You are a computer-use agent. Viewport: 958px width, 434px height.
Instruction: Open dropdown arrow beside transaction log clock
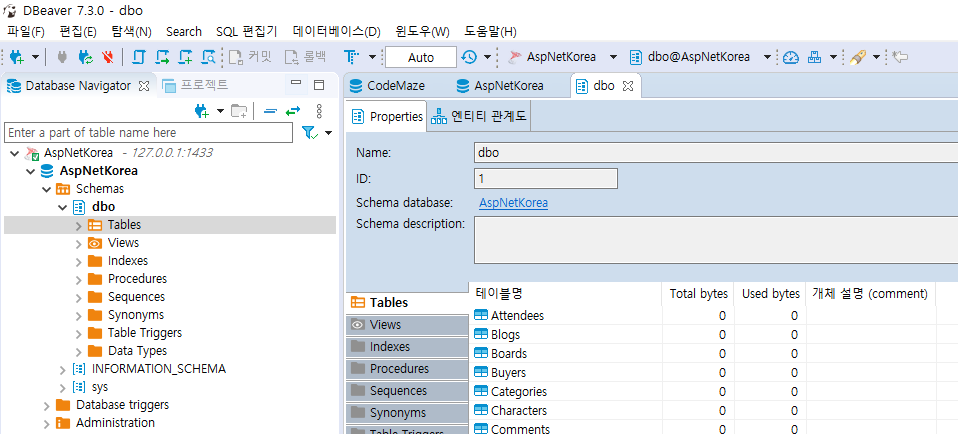(x=487, y=57)
